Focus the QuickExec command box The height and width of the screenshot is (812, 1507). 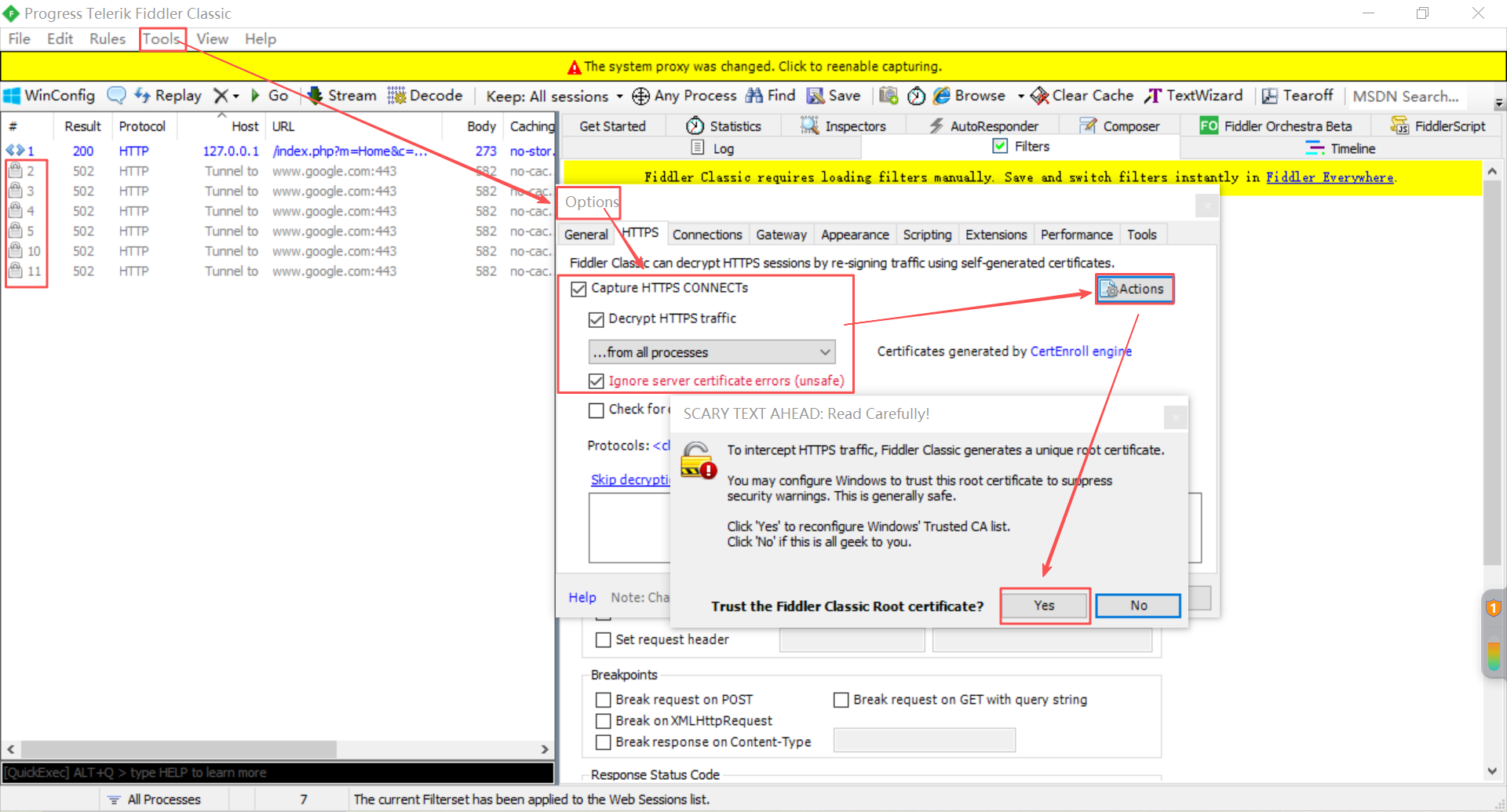(x=278, y=773)
